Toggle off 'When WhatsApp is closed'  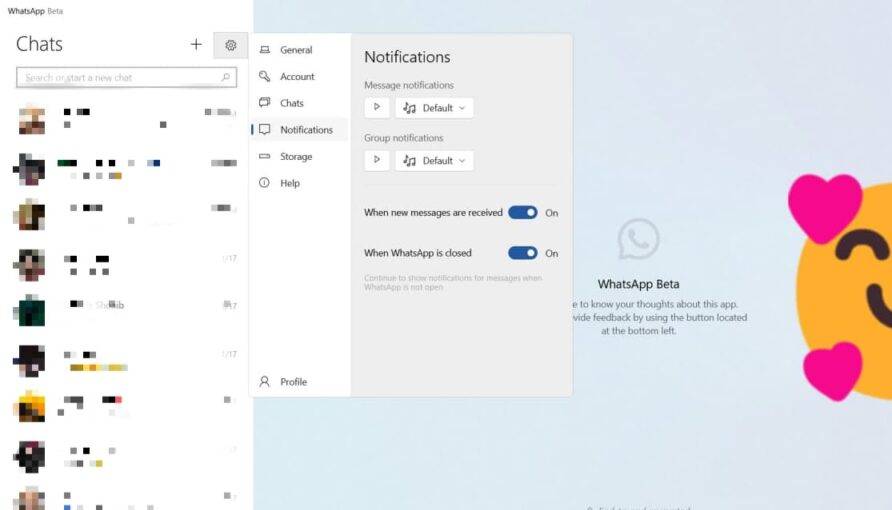tap(523, 253)
